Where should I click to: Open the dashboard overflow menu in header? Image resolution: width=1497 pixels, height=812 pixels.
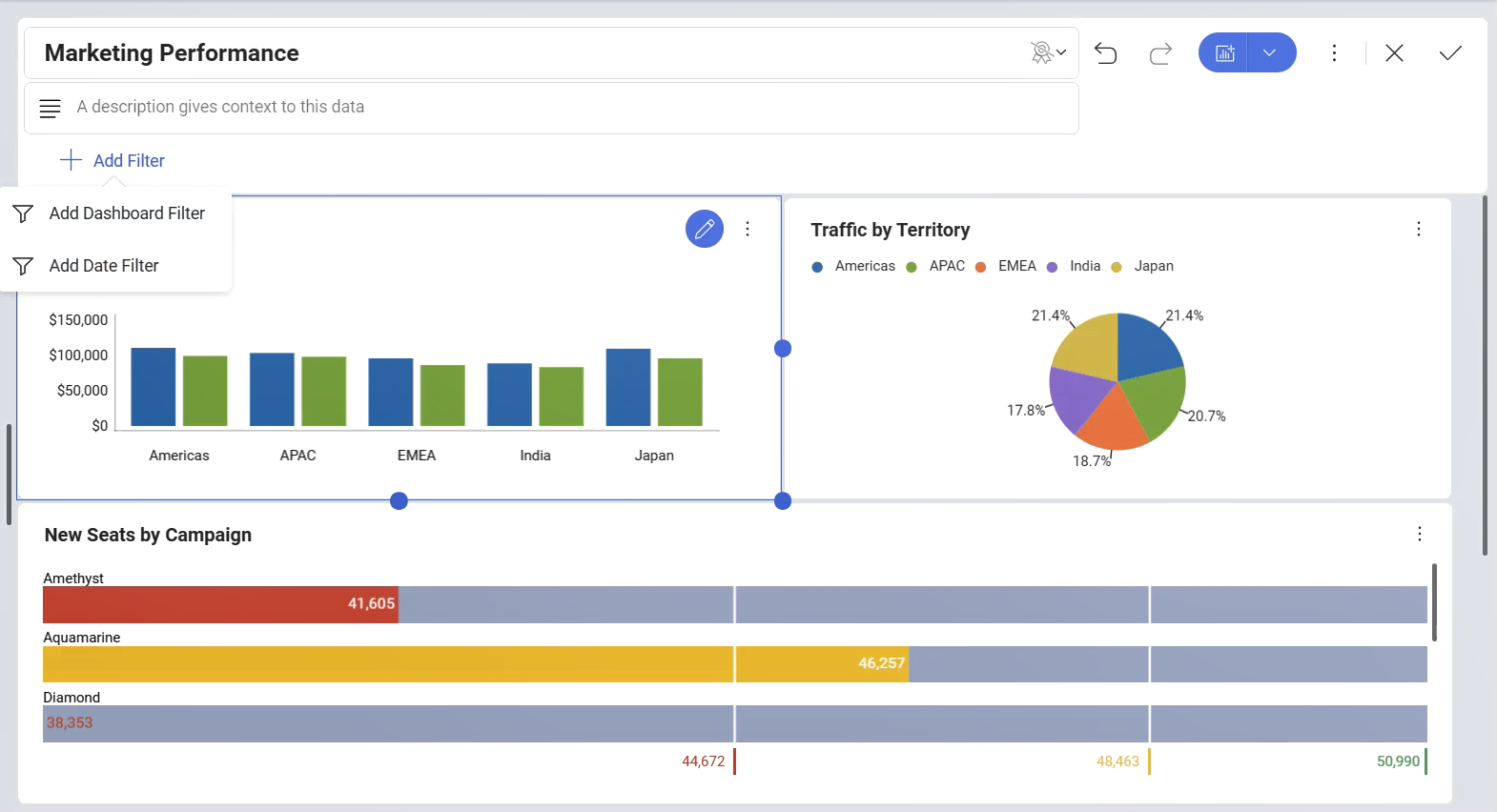(x=1334, y=53)
